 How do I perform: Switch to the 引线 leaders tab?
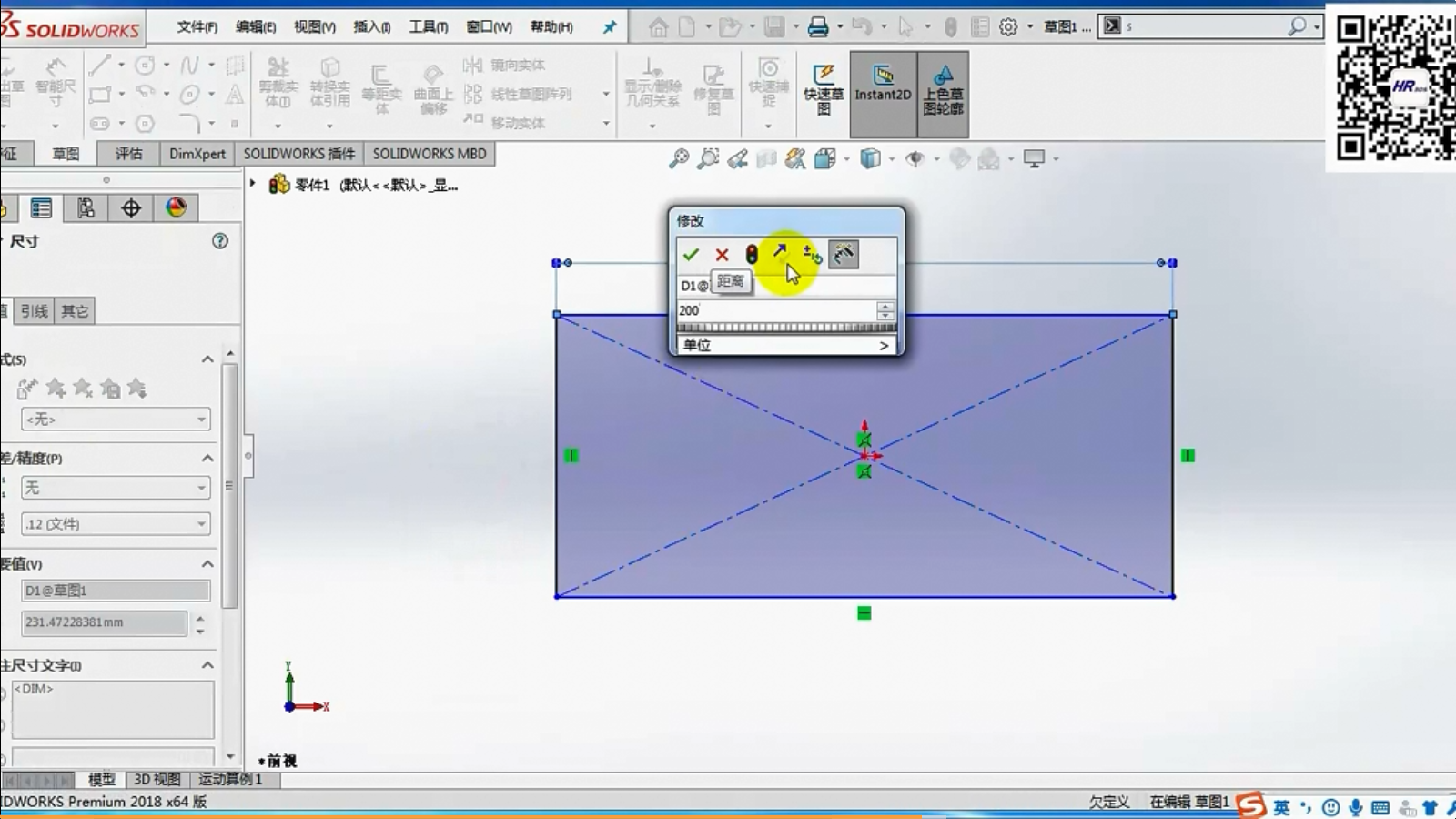tap(35, 311)
